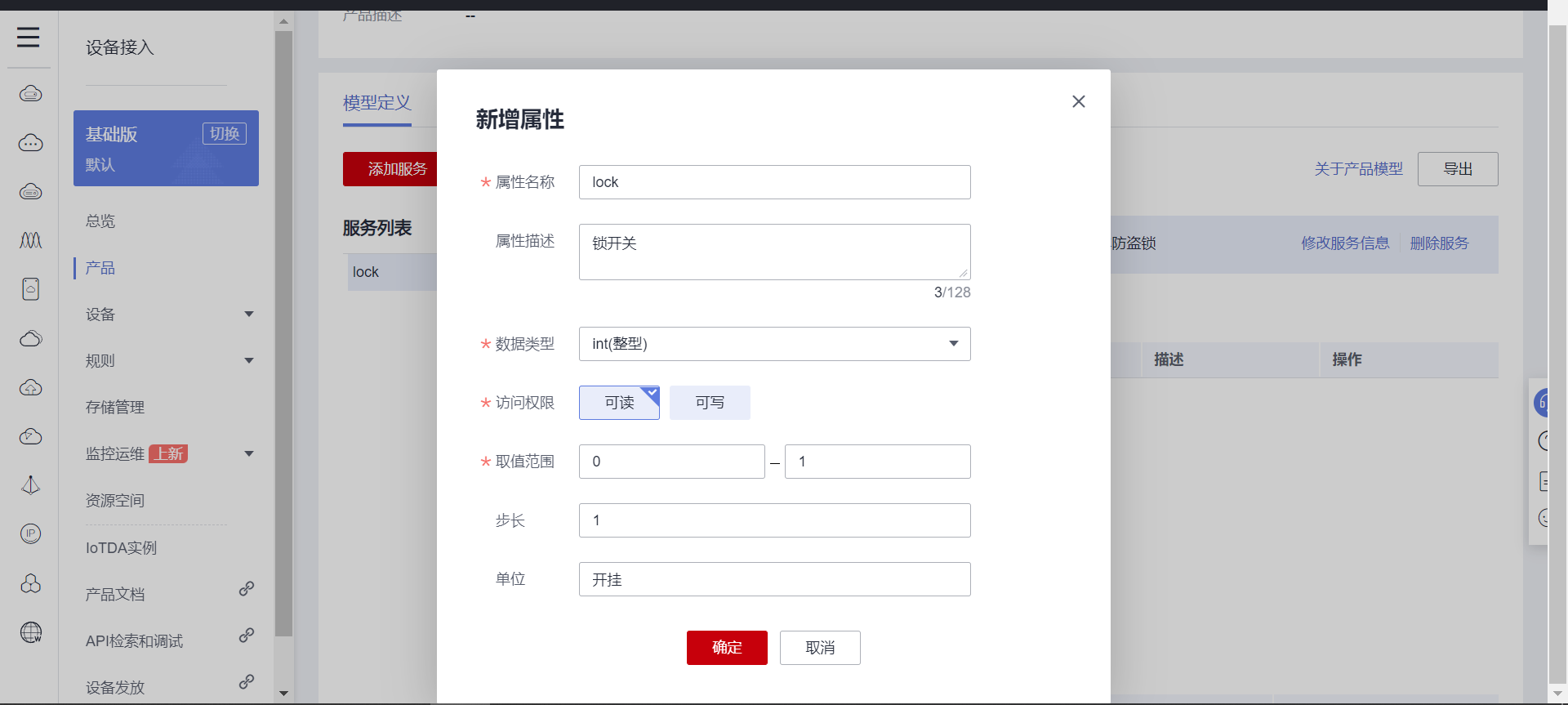Click the globe with W icon
The width and height of the screenshot is (1568, 705).
click(30, 632)
